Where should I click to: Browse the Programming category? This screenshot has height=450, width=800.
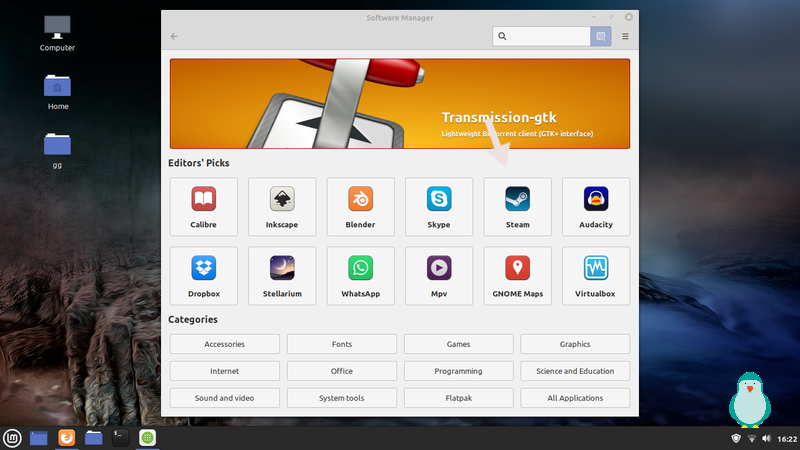[459, 371]
